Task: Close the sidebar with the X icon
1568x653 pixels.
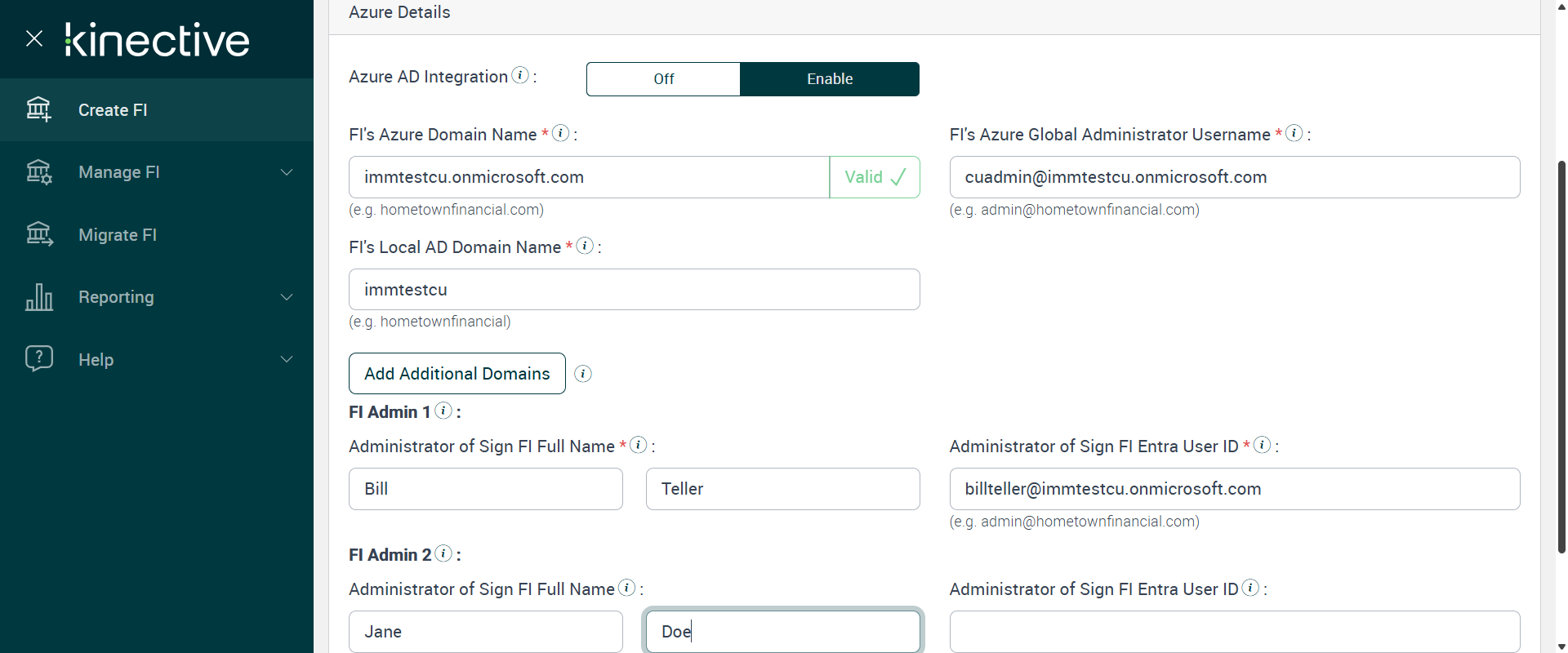Action: pos(34,38)
